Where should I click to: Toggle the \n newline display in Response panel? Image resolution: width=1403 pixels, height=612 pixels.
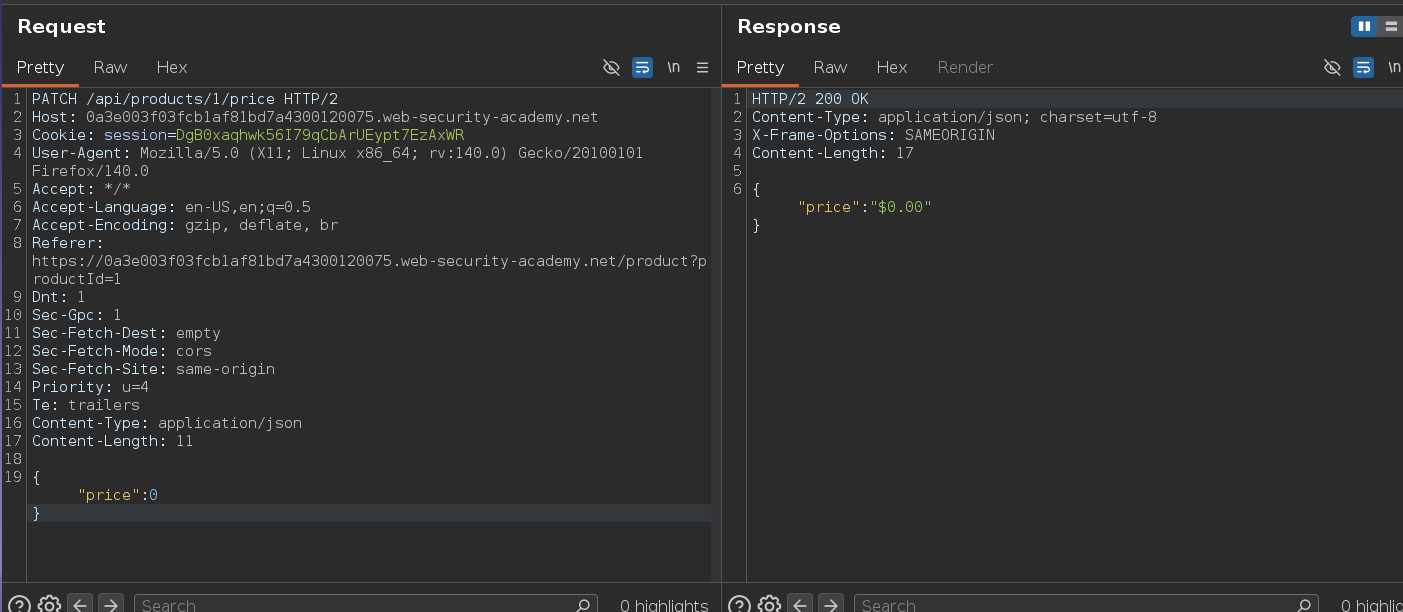point(1394,67)
